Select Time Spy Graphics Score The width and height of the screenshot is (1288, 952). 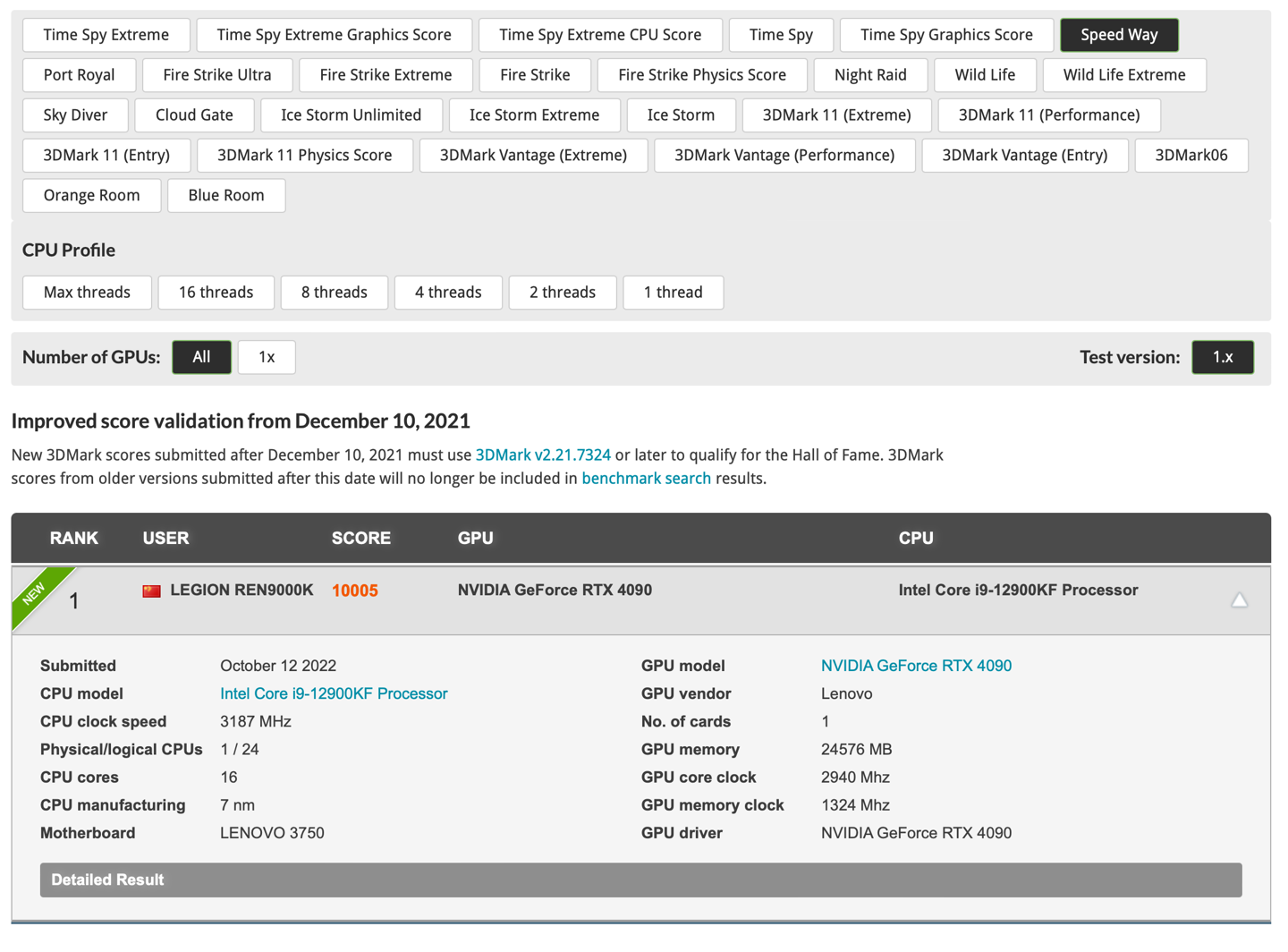tap(946, 35)
